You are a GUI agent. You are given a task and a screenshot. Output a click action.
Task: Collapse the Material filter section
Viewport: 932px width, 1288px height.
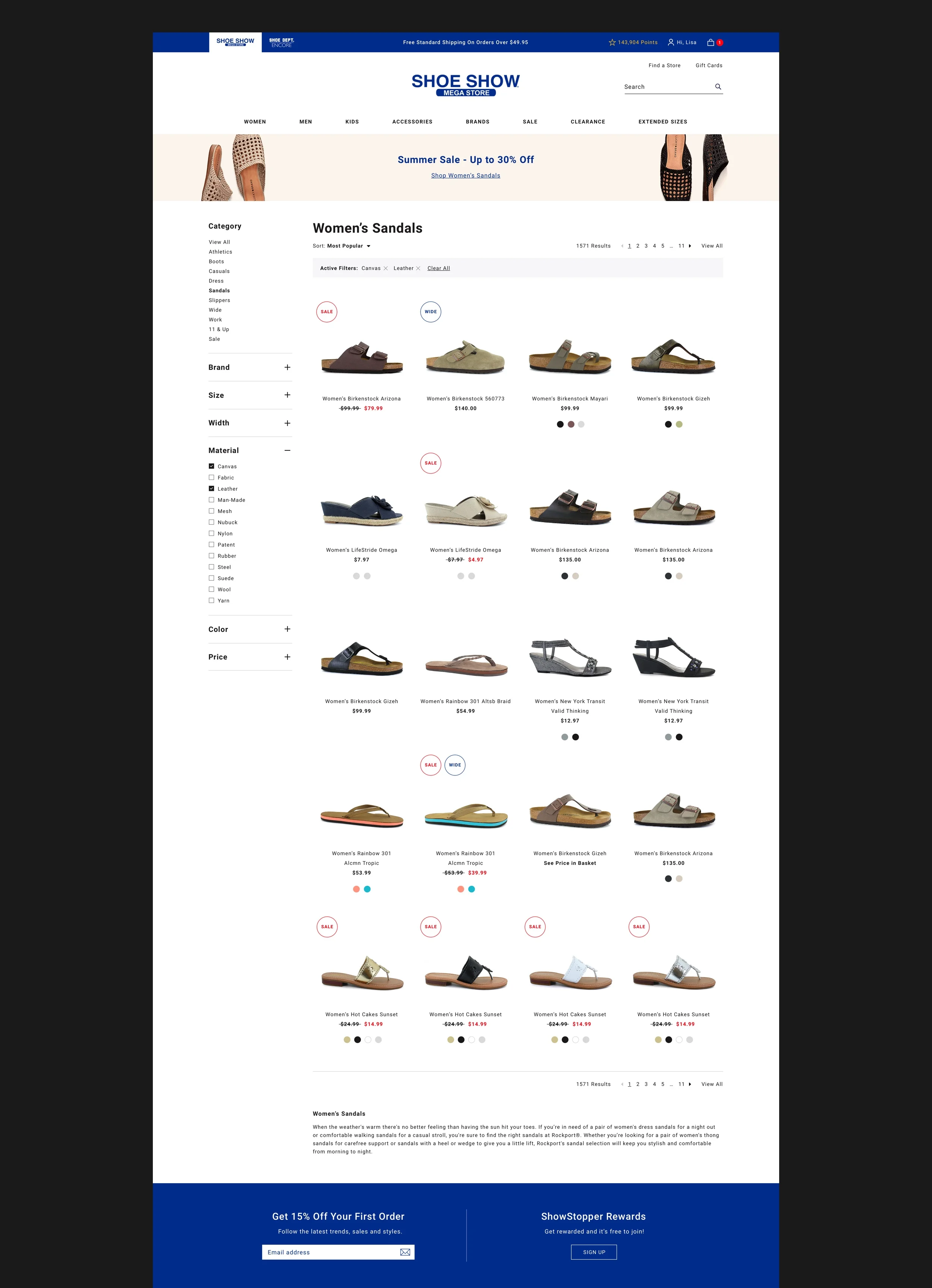288,450
